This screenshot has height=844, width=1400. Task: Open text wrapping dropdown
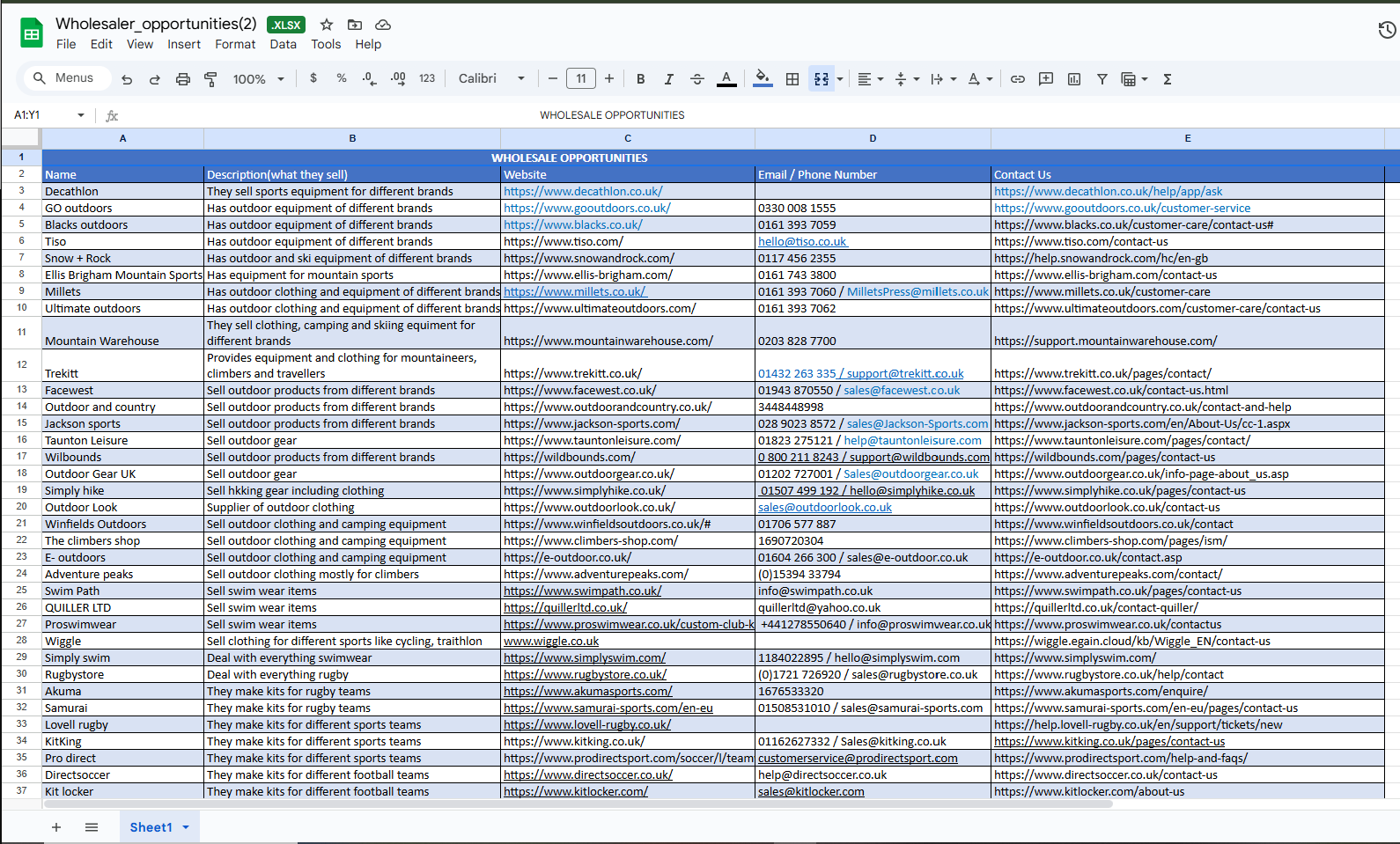tap(943, 79)
